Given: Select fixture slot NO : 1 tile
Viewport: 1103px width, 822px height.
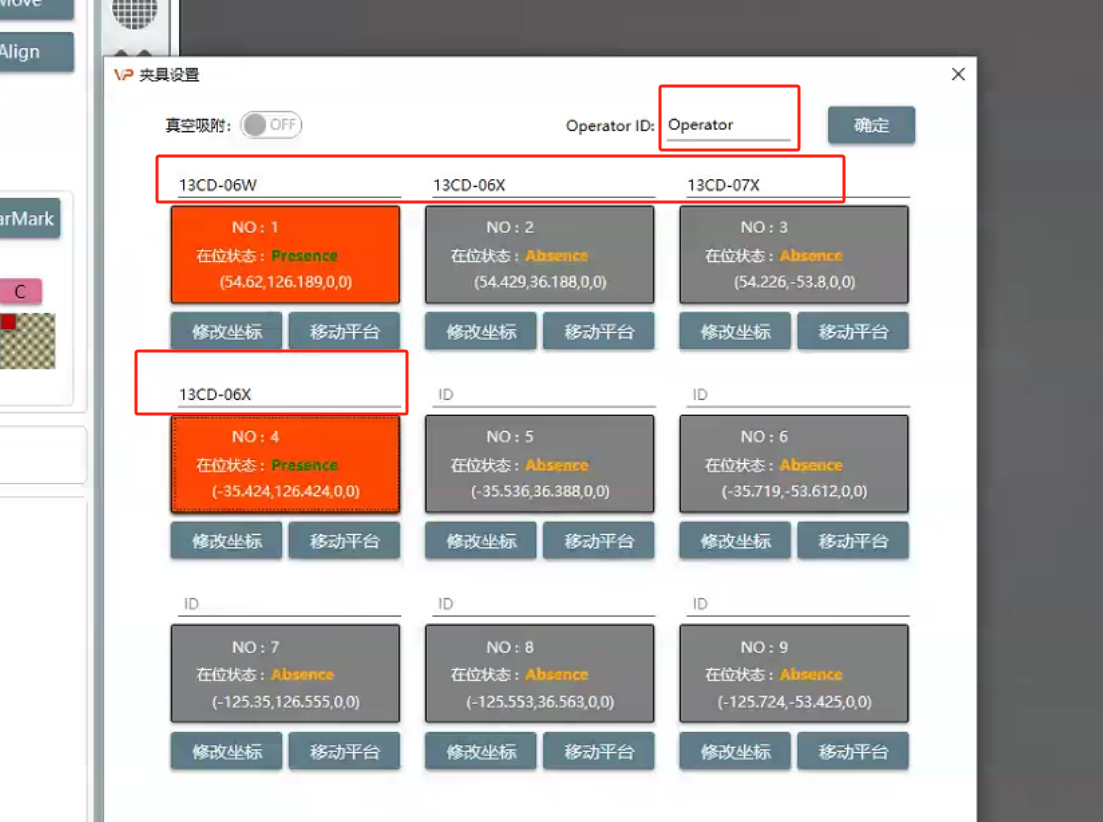Looking at the screenshot, I should (x=285, y=254).
